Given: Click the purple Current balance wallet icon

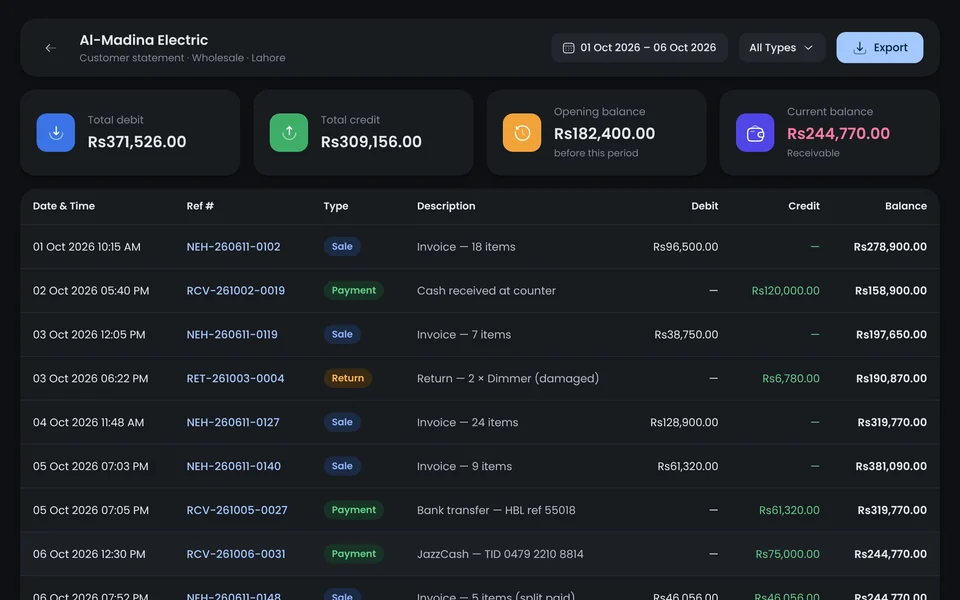Looking at the screenshot, I should coord(756,132).
